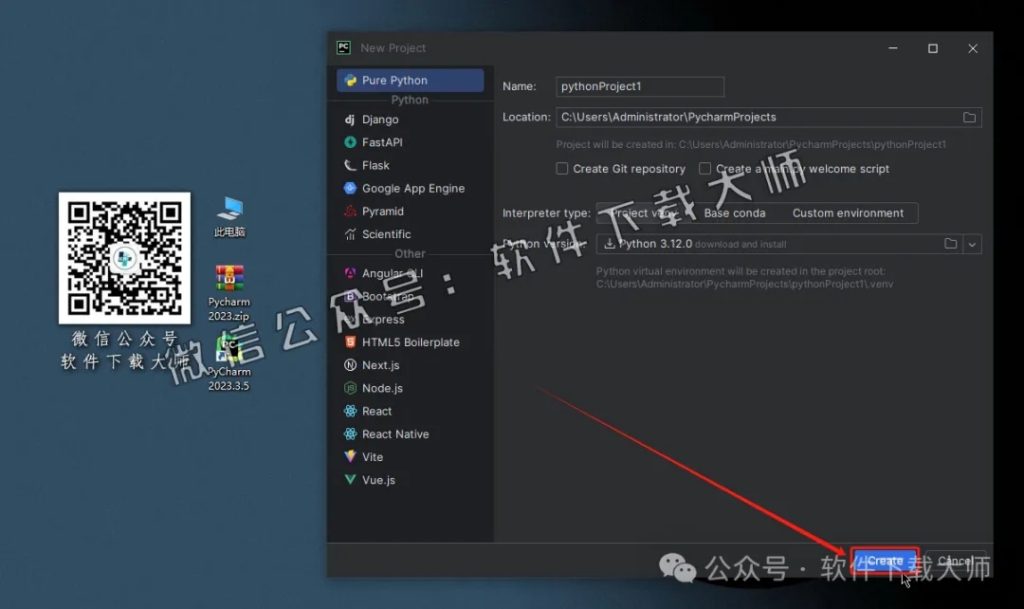Screen dimensions: 1024x609
Task: Select Base conda interpreter type
Action: tap(734, 213)
